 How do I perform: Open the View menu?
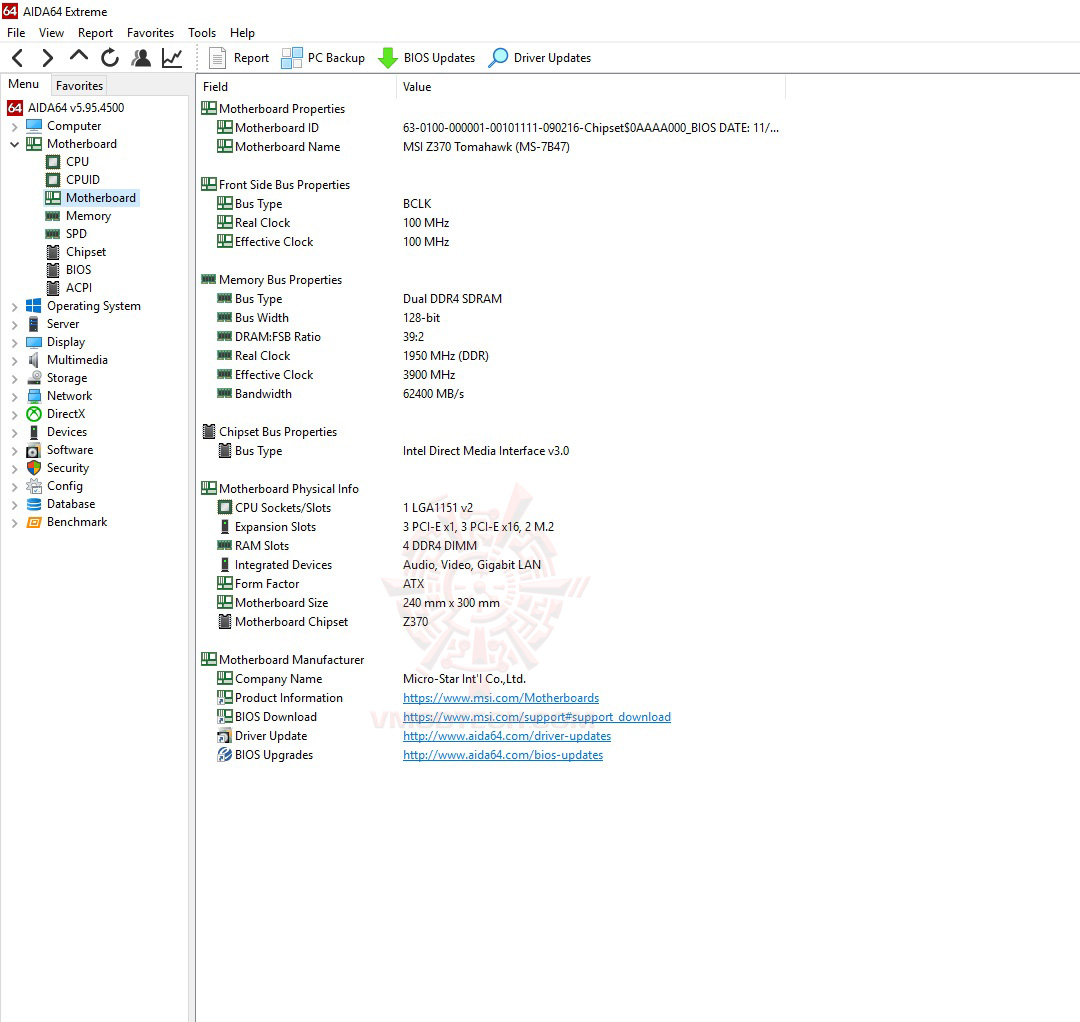(51, 32)
